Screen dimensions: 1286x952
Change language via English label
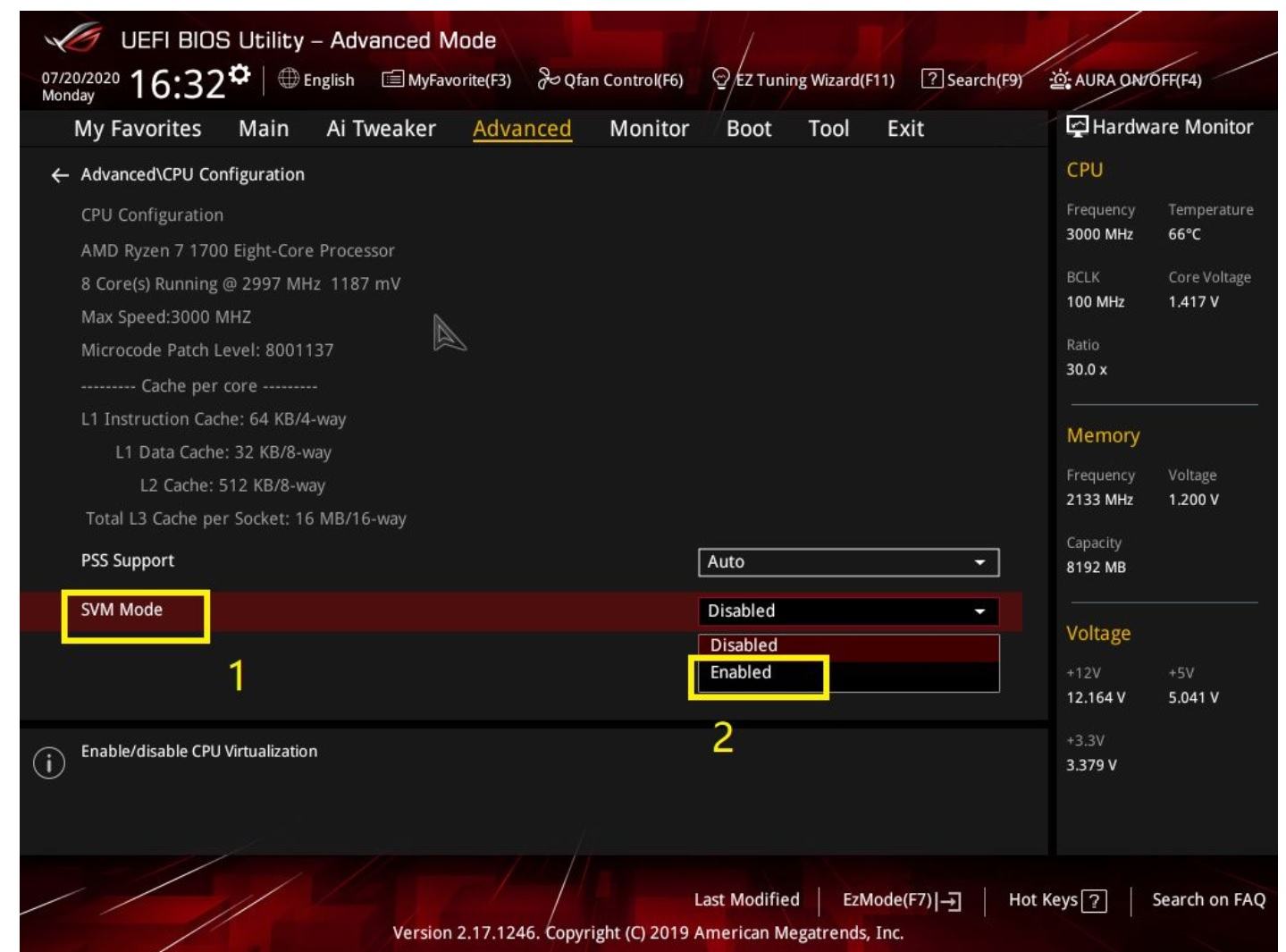tap(329, 80)
